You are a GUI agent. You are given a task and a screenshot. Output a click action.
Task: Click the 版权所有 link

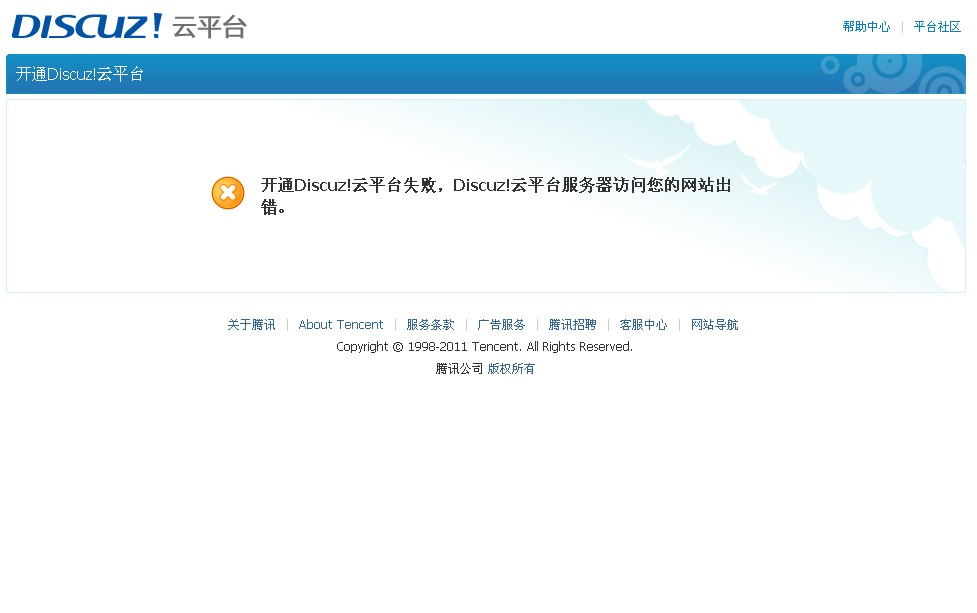(511, 369)
